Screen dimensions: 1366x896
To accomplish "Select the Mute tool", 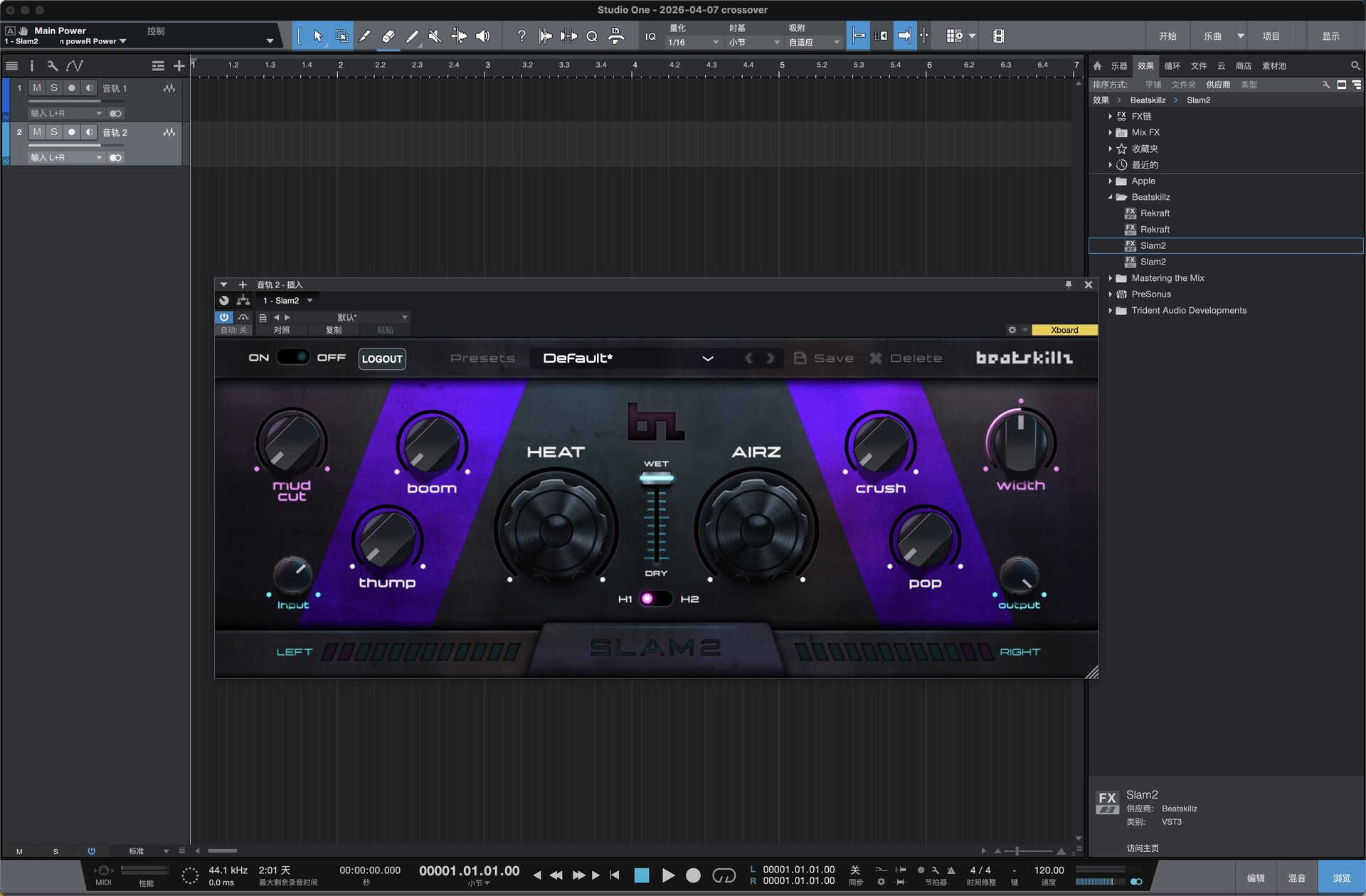I will point(435,36).
